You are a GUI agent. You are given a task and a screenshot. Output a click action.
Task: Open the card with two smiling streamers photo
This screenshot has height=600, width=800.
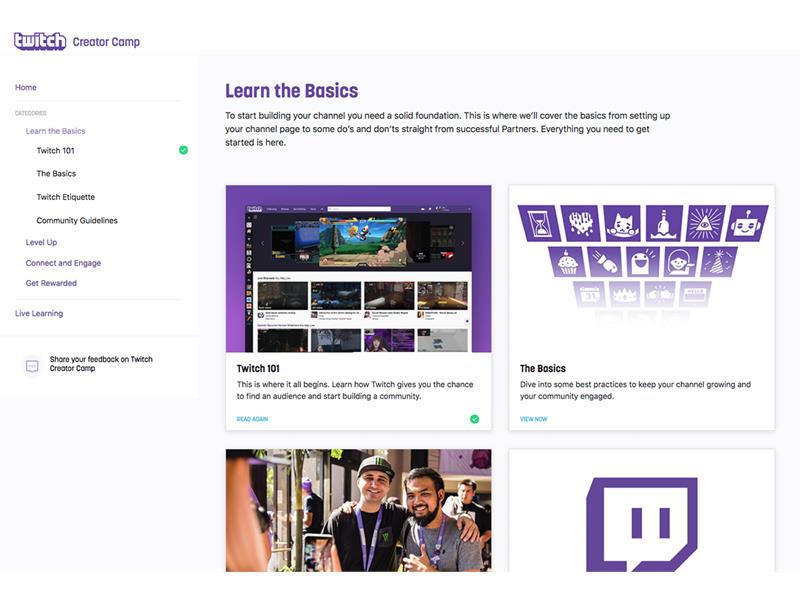tap(359, 510)
